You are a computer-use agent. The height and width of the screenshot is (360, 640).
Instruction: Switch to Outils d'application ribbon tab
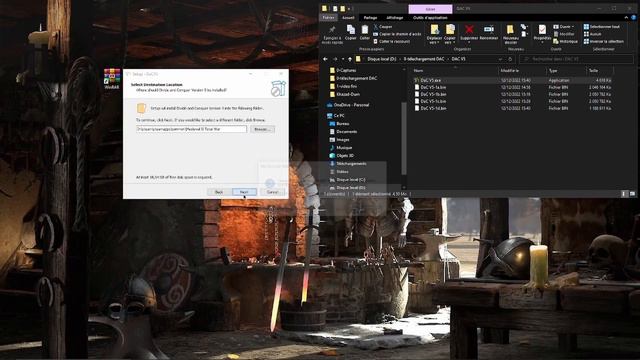pyautogui.click(x=430, y=18)
